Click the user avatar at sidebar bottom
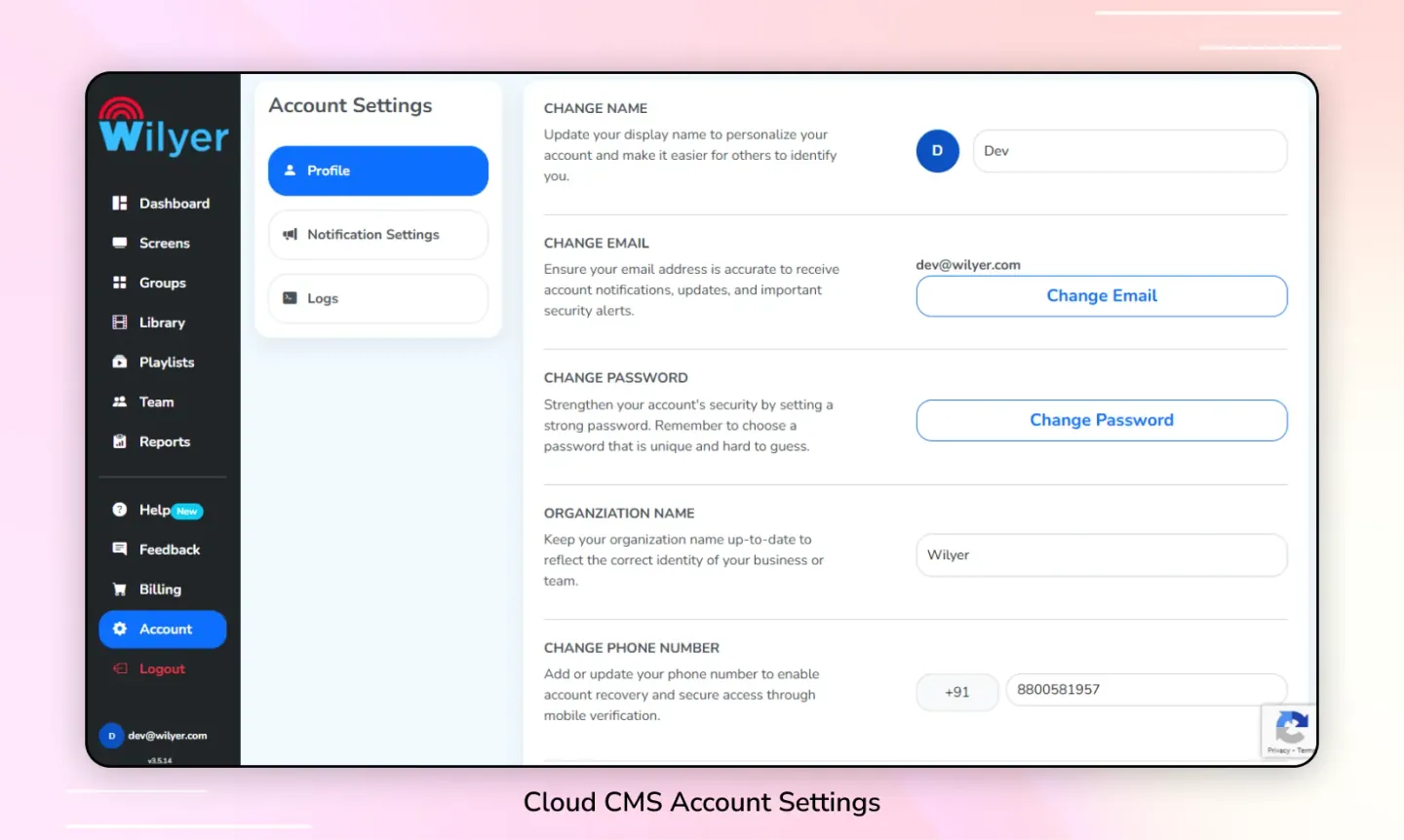 (x=111, y=736)
